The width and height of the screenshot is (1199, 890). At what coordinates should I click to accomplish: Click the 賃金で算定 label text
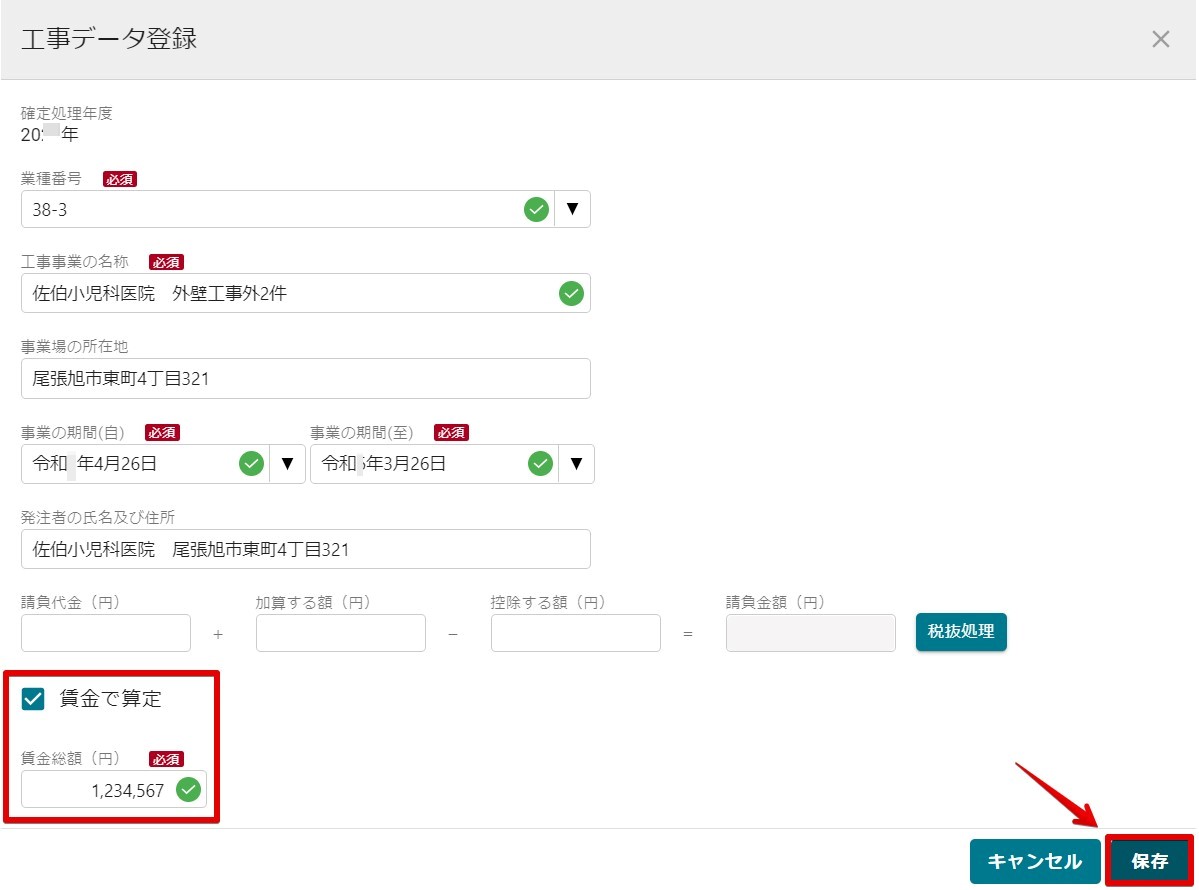coord(111,699)
